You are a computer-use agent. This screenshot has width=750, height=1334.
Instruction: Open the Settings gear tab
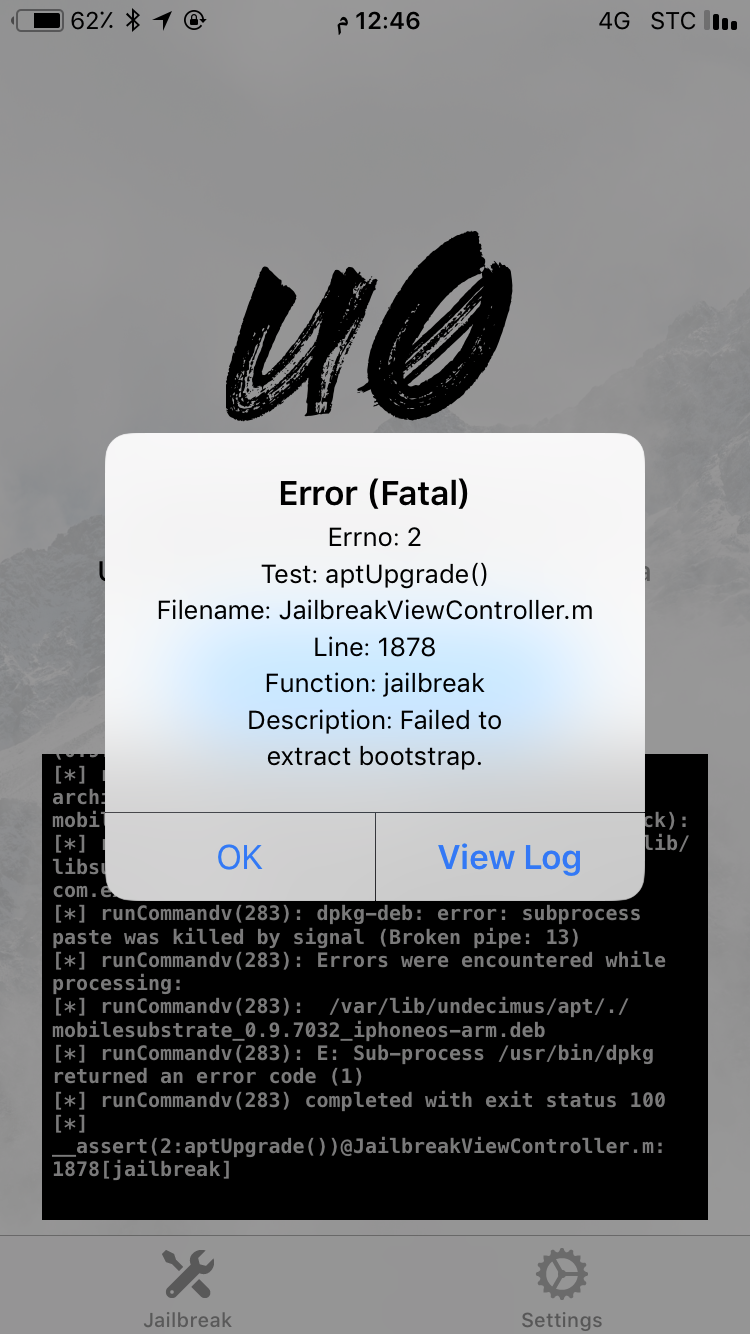pyautogui.click(x=562, y=1275)
